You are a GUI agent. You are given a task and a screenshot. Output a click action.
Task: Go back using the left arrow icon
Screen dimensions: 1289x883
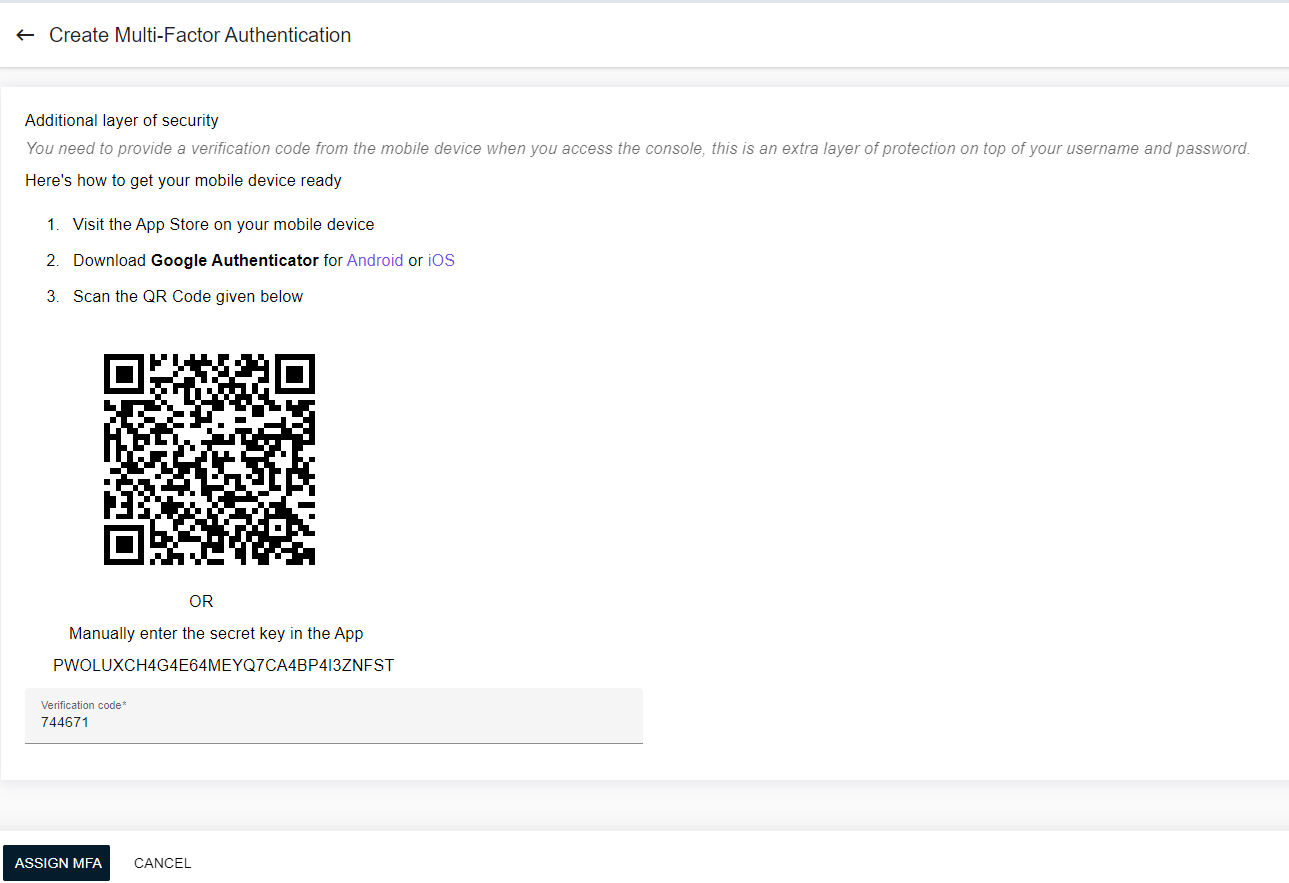[25, 35]
